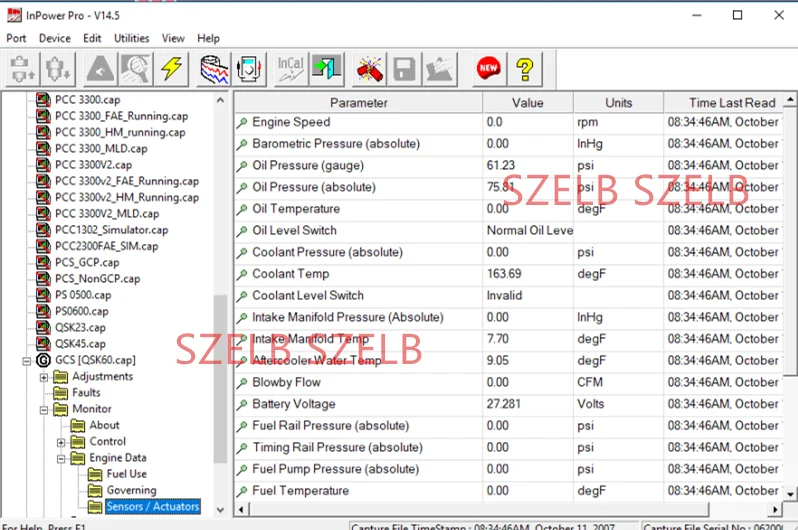
Task: Select PCC1302_Simulator.cap capture file
Action: coord(111,230)
